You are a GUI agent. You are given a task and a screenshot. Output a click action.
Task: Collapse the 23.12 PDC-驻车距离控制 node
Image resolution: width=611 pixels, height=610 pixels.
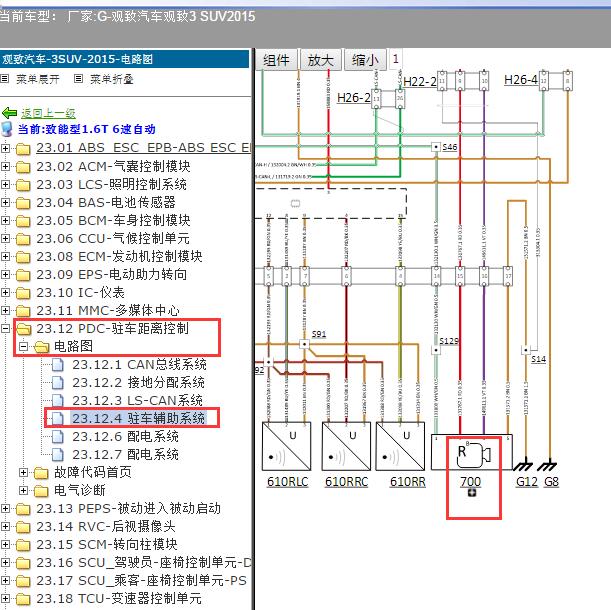click(x=5, y=329)
